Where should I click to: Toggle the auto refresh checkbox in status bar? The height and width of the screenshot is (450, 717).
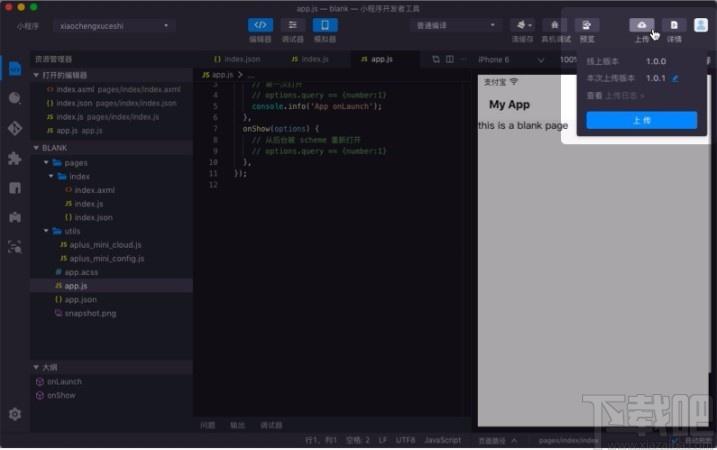click(675, 440)
